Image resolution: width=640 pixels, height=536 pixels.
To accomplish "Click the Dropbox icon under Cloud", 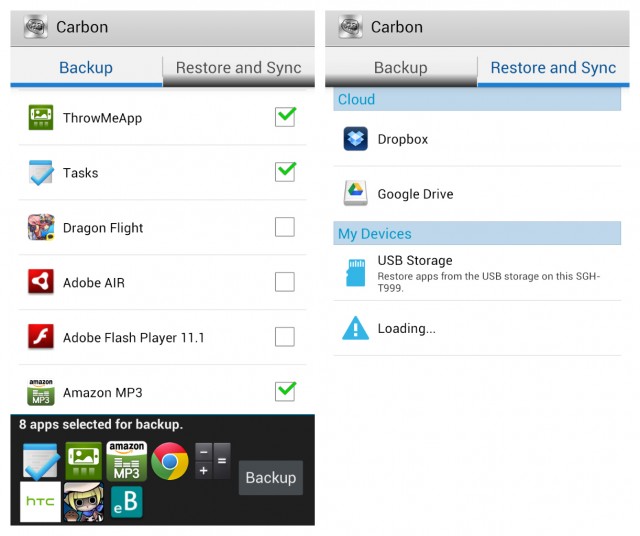I will [x=355, y=139].
